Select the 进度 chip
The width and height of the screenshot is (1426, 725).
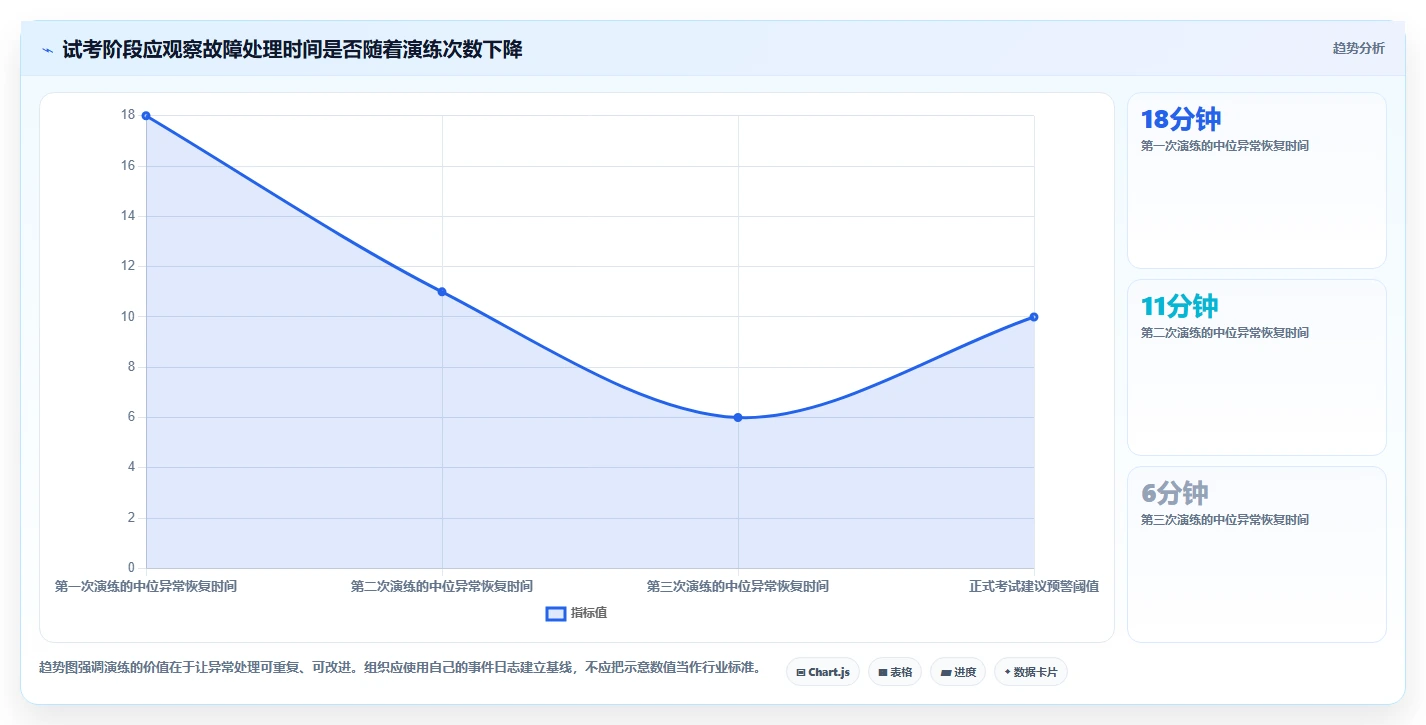point(958,672)
